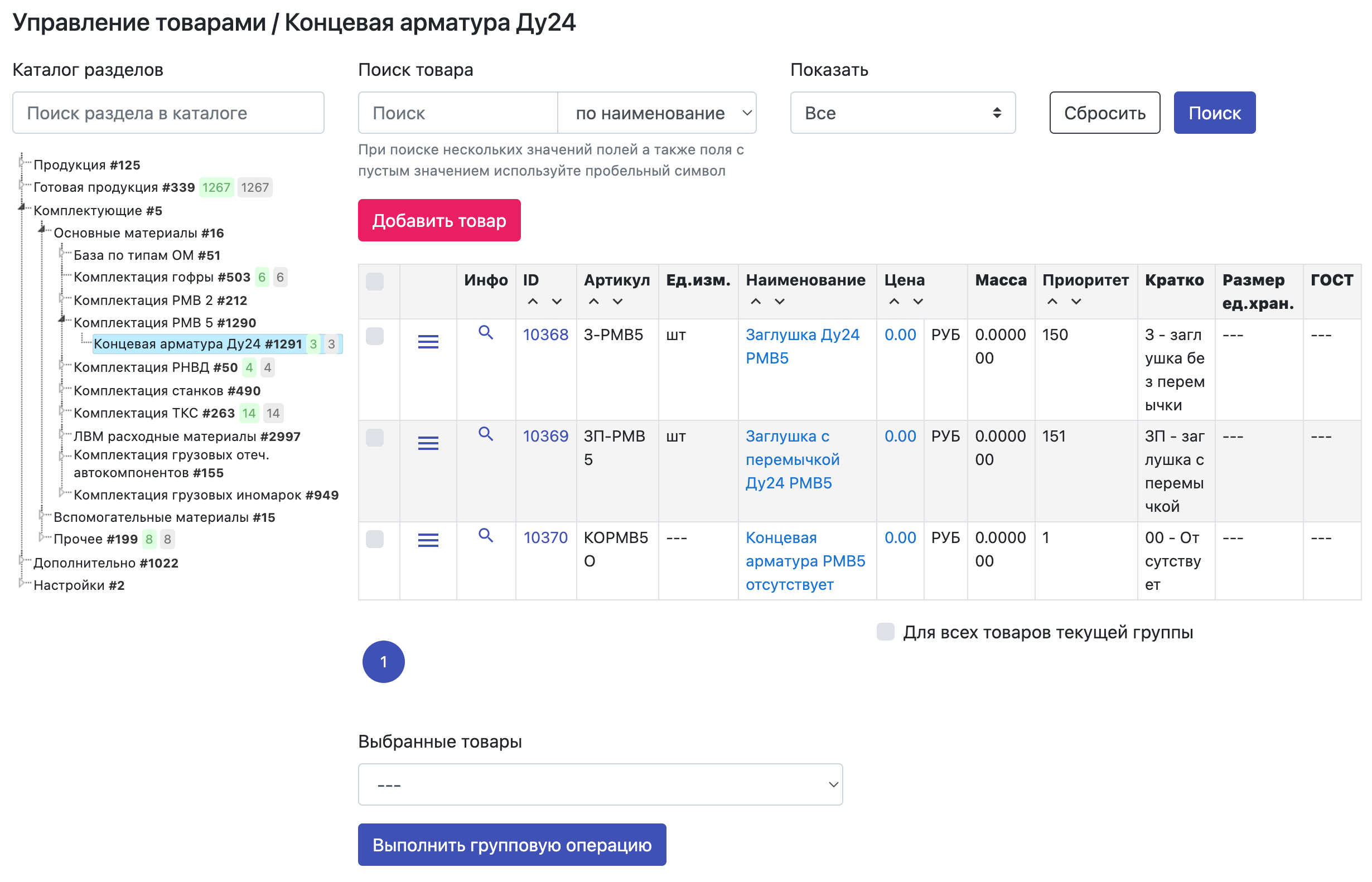Open the 'по наименование' search field dropdown
The width and height of the screenshot is (1372, 882).
click(656, 113)
